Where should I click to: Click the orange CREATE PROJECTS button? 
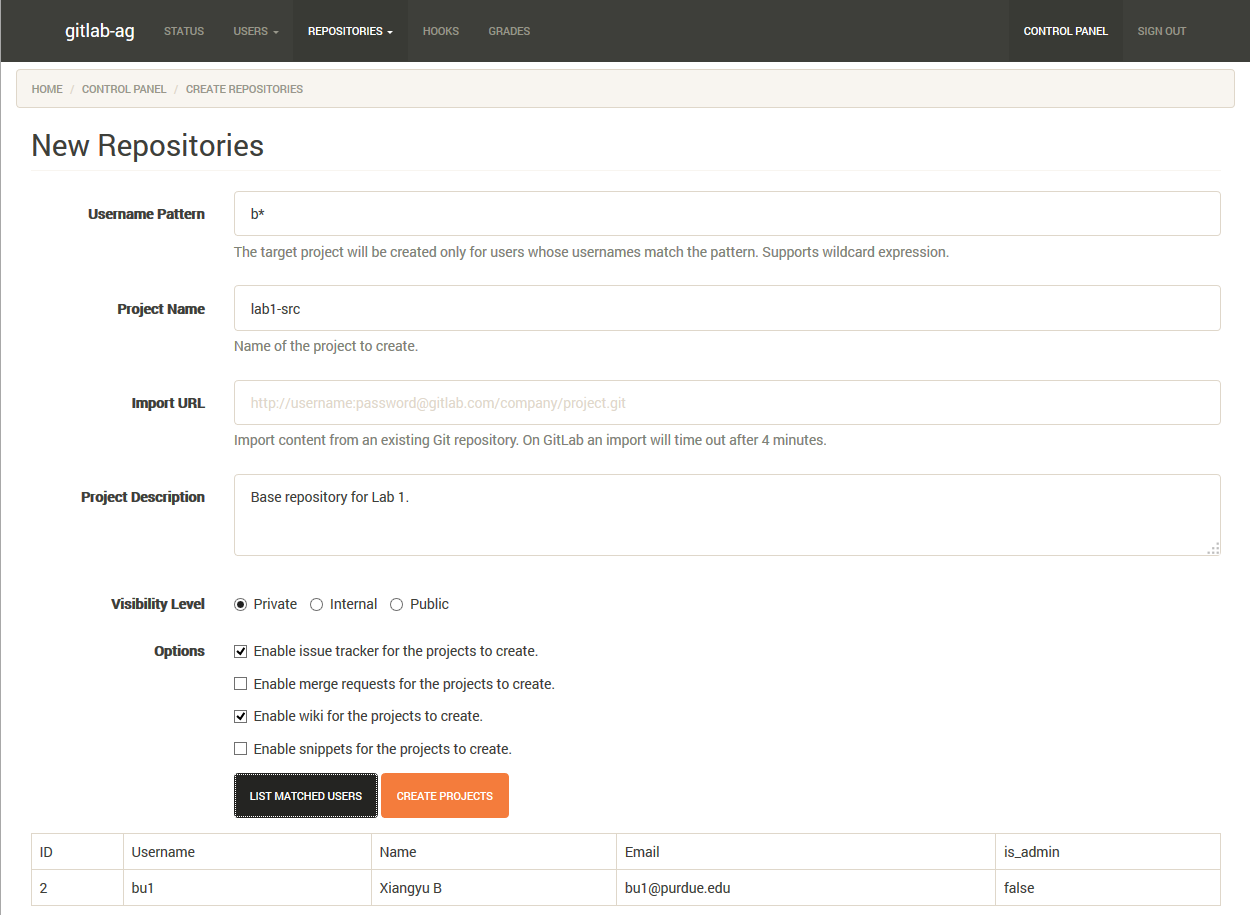(444, 795)
